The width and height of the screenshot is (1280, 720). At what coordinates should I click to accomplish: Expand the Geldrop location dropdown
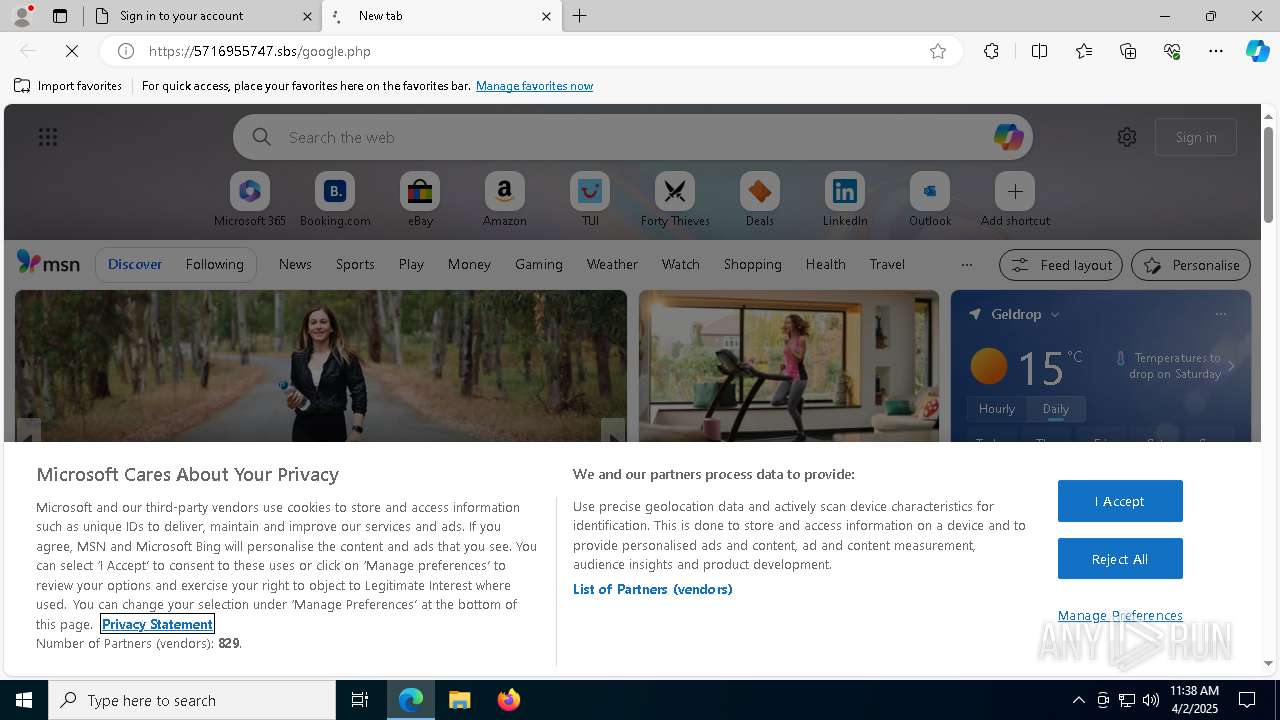pos(1054,314)
